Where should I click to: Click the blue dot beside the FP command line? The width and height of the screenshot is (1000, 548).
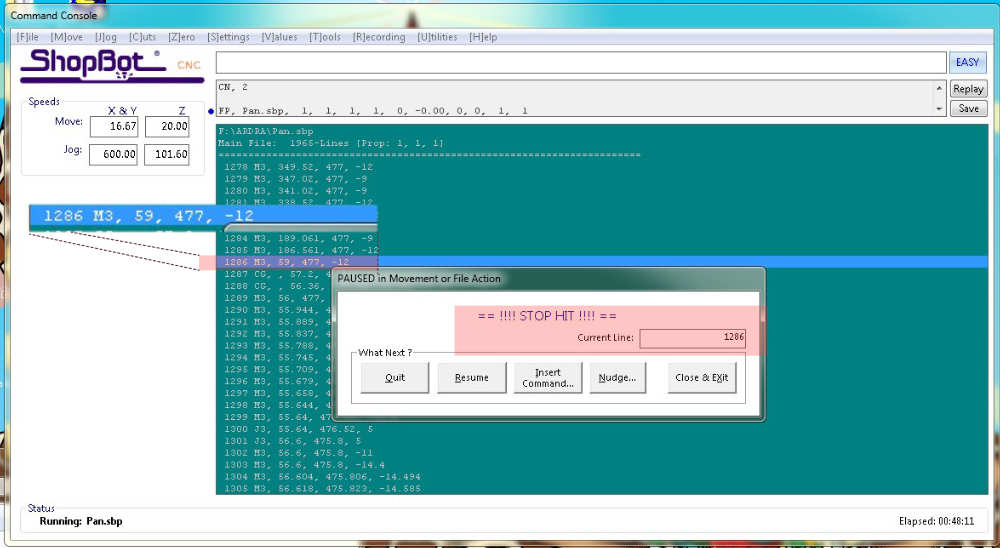(211, 111)
